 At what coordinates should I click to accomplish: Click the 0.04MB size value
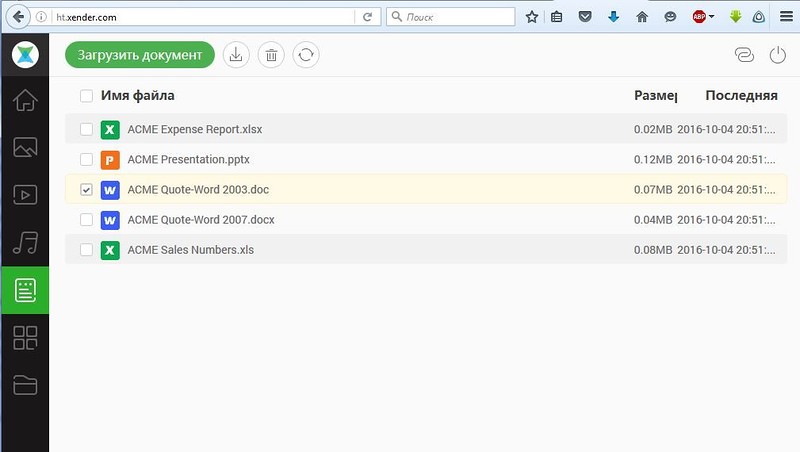point(653,220)
